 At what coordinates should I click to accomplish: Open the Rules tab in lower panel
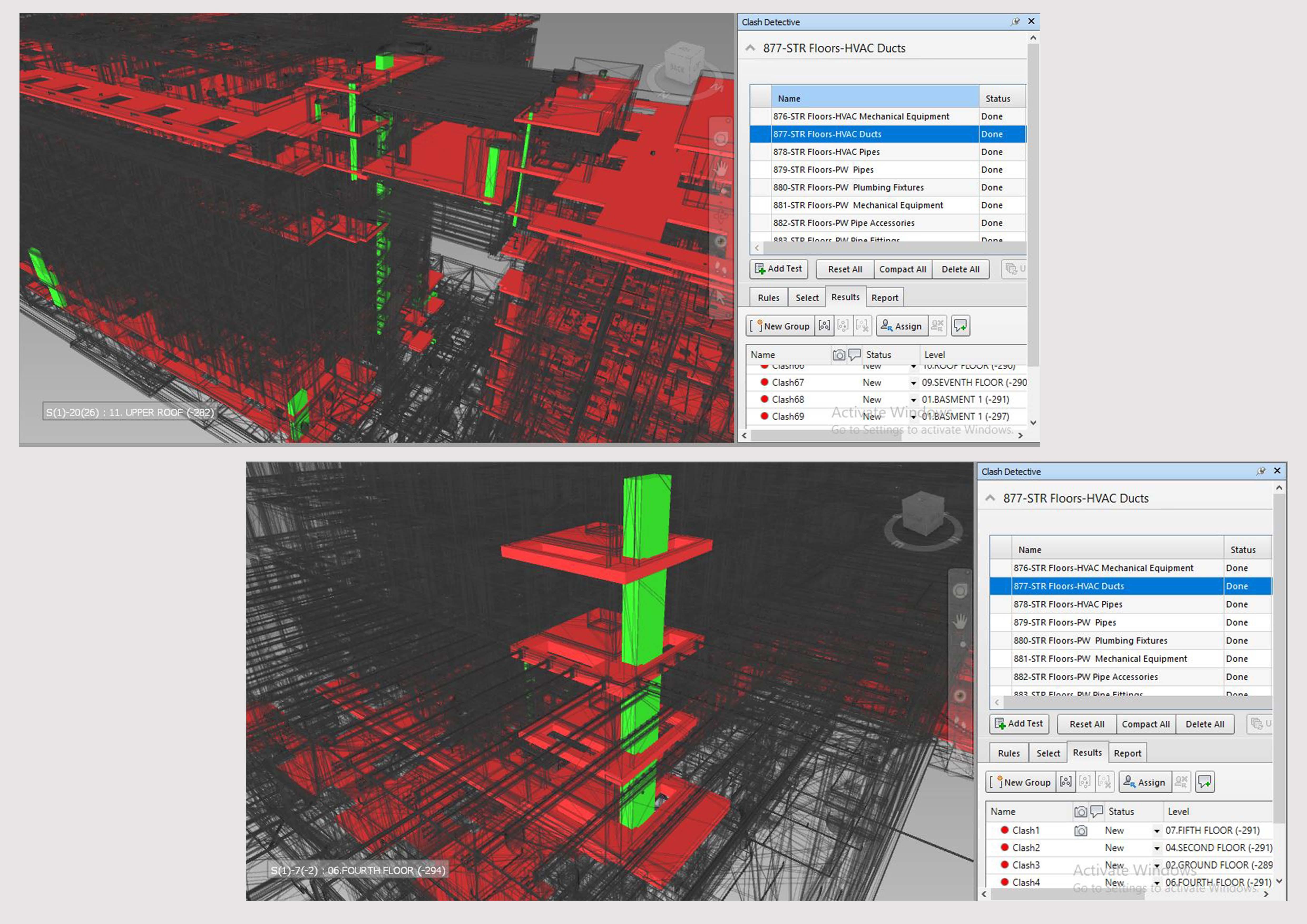point(1008,753)
